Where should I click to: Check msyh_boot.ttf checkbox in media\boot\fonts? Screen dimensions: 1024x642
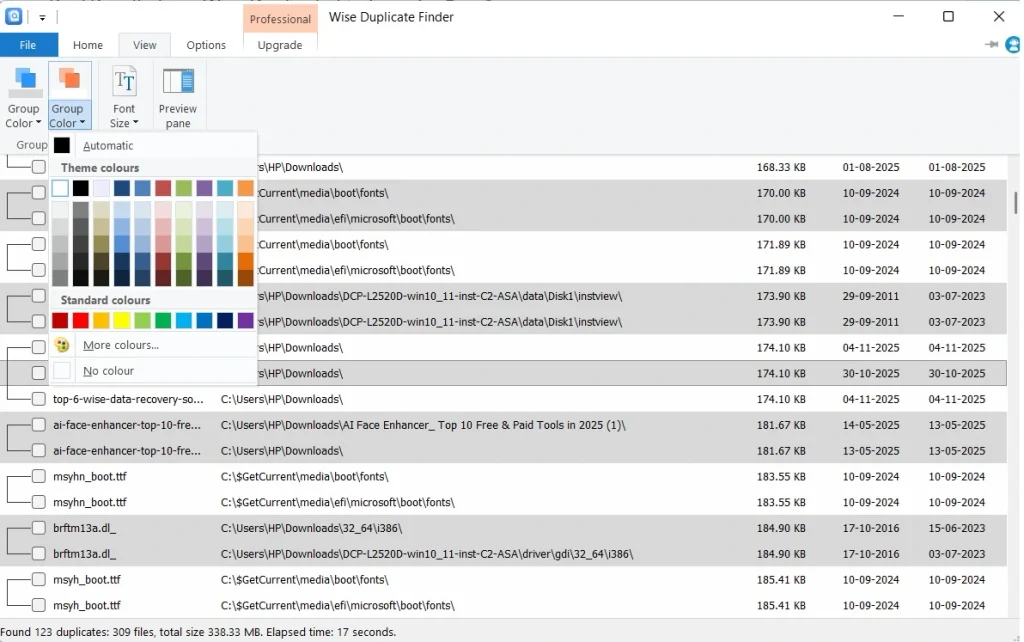pos(39,579)
